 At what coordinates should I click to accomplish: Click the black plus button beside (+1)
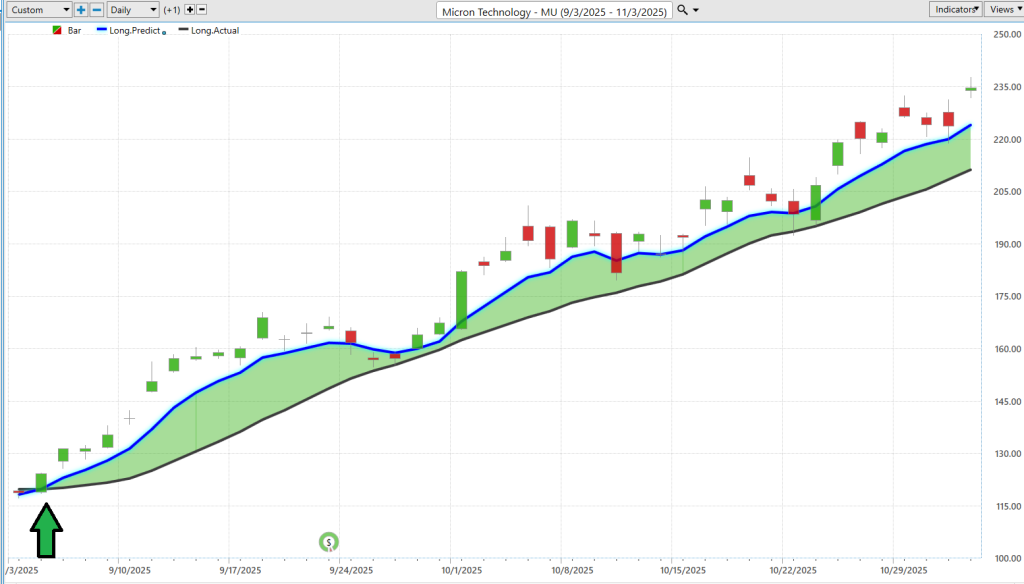[190, 9]
